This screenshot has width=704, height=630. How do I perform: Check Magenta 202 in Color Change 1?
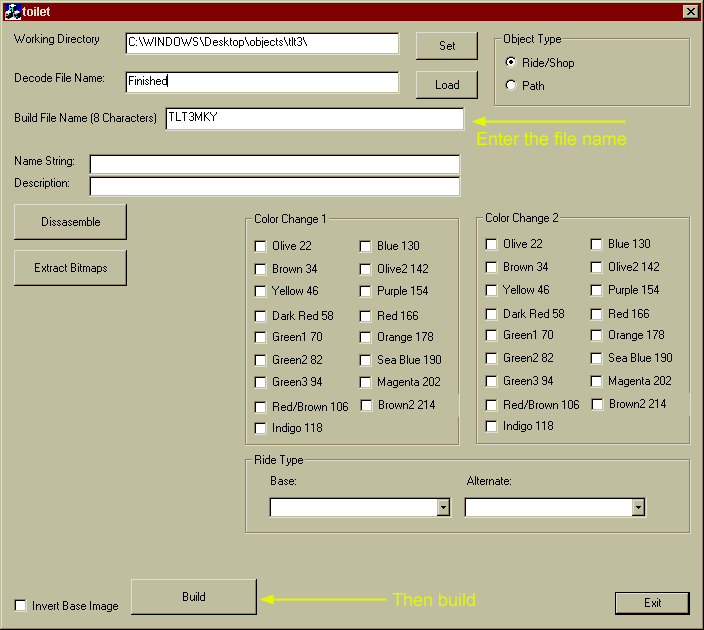tap(365, 382)
